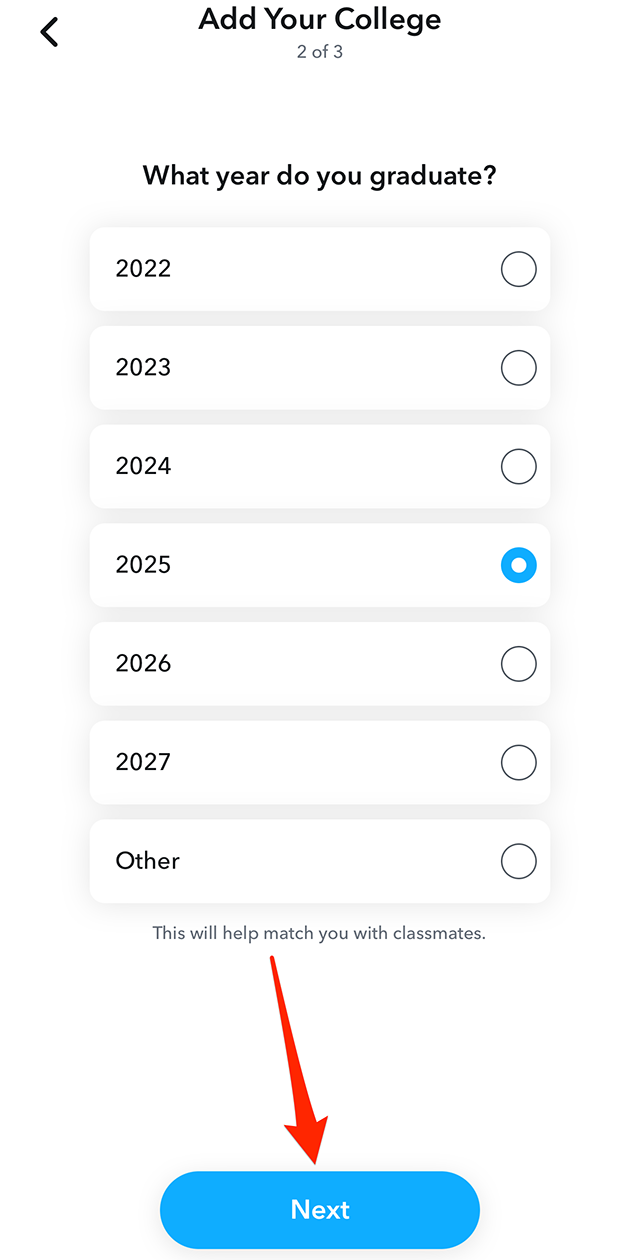Select the 2024 radio button
This screenshot has width=640, height=1260.
[518, 466]
